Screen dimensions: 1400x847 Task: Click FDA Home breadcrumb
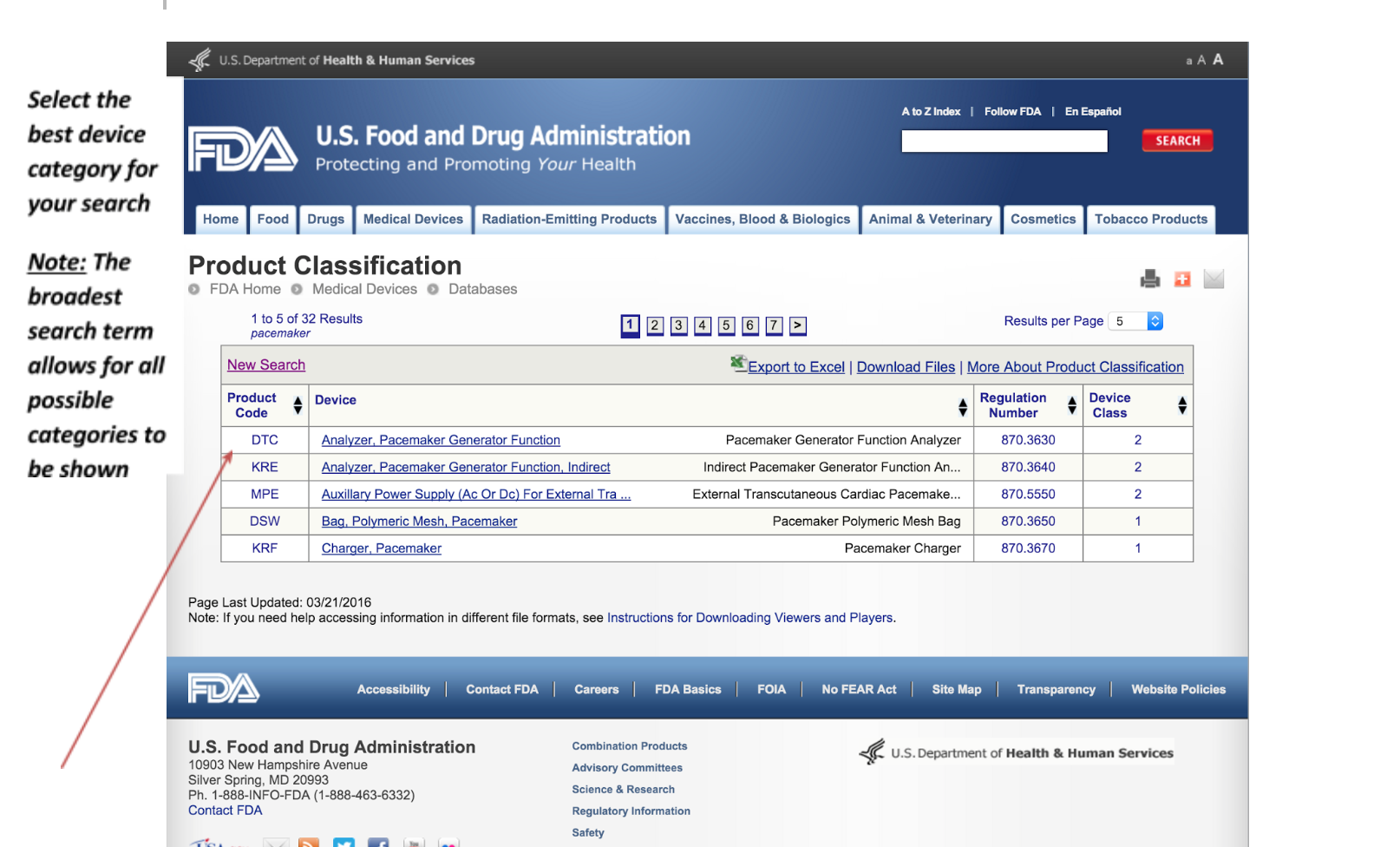245,289
